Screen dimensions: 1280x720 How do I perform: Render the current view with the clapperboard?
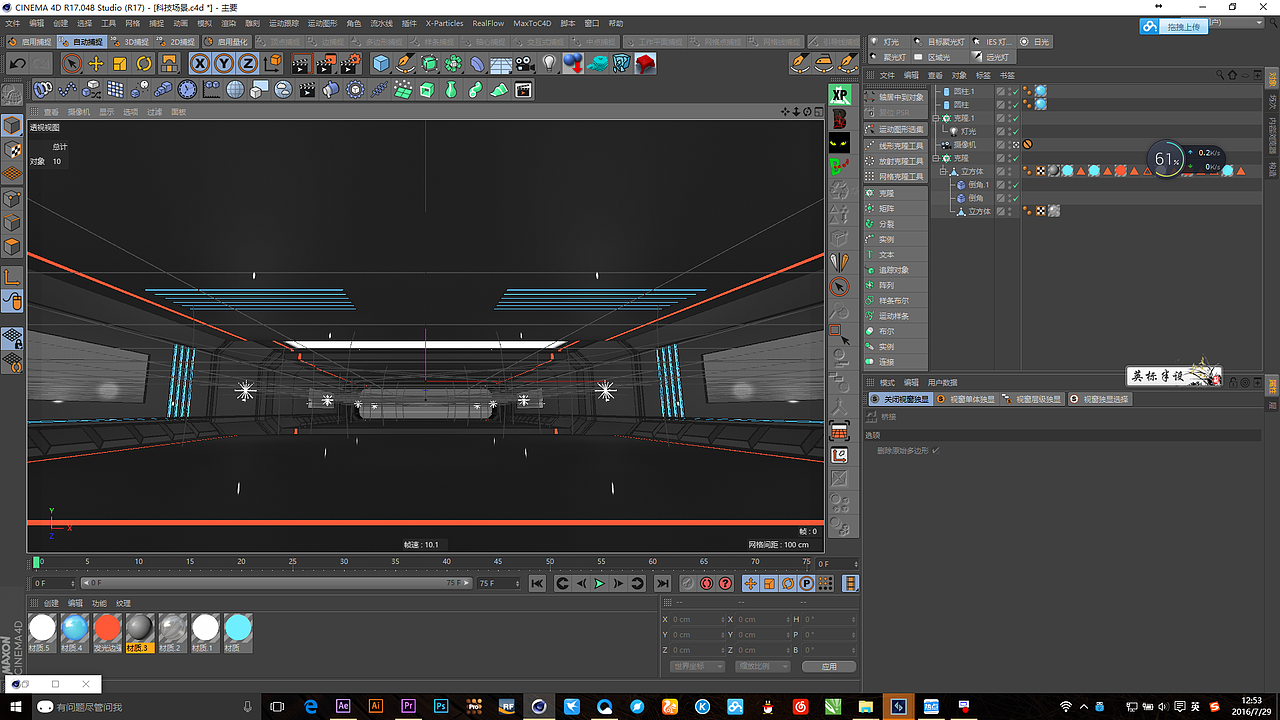click(x=301, y=64)
